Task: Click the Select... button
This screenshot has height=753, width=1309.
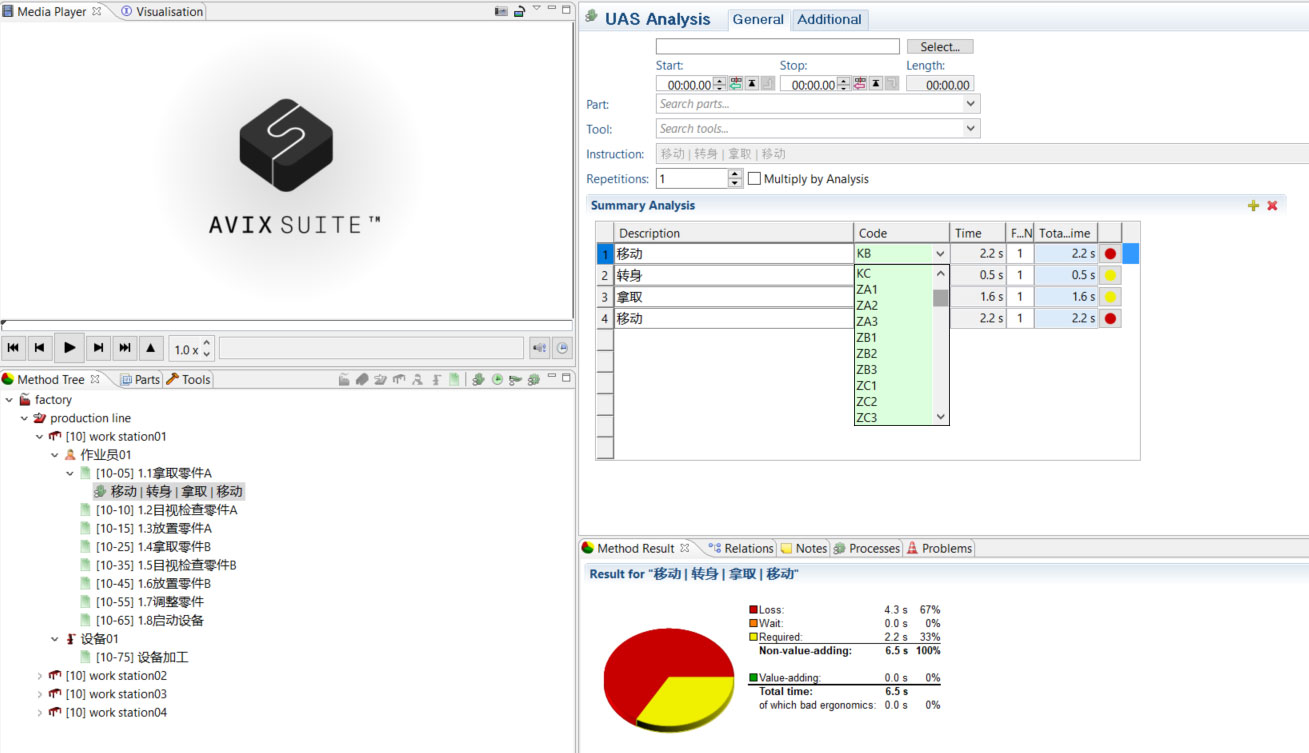Action: click(x=939, y=47)
